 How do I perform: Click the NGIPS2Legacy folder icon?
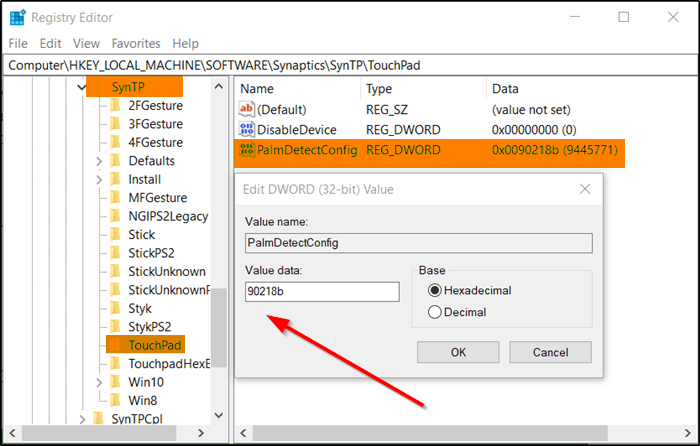click(115, 216)
